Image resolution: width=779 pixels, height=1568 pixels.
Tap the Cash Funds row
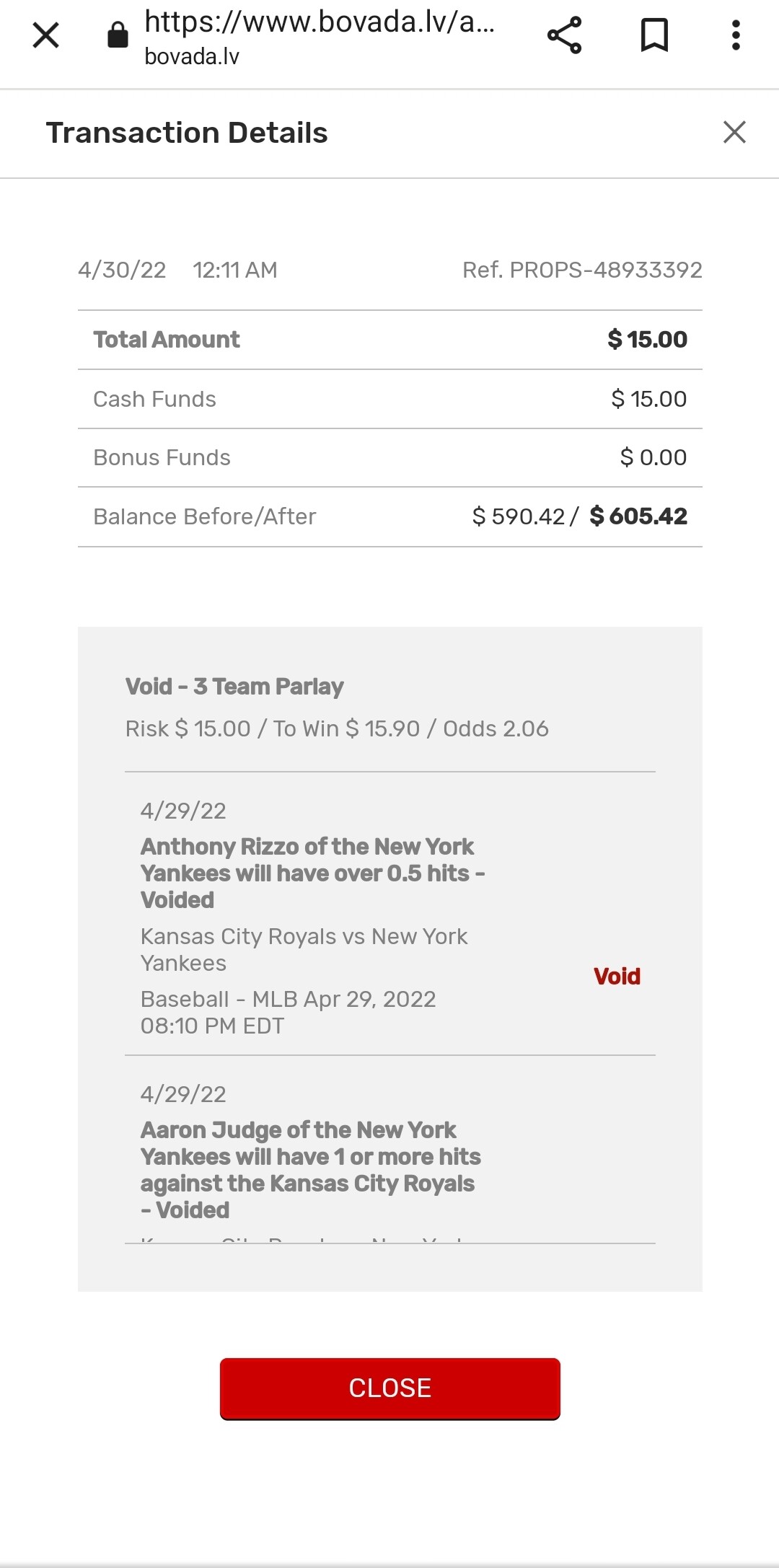click(389, 399)
